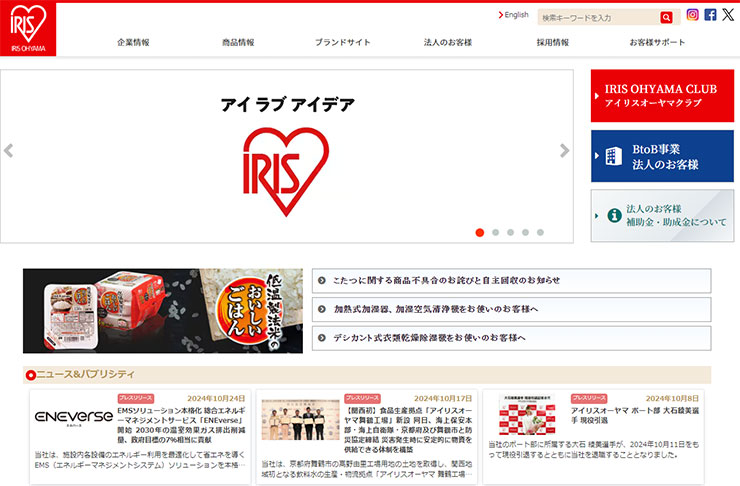The width and height of the screenshot is (740, 486).
Task: Open the 法人のお客様 menu
Action: tap(448, 42)
